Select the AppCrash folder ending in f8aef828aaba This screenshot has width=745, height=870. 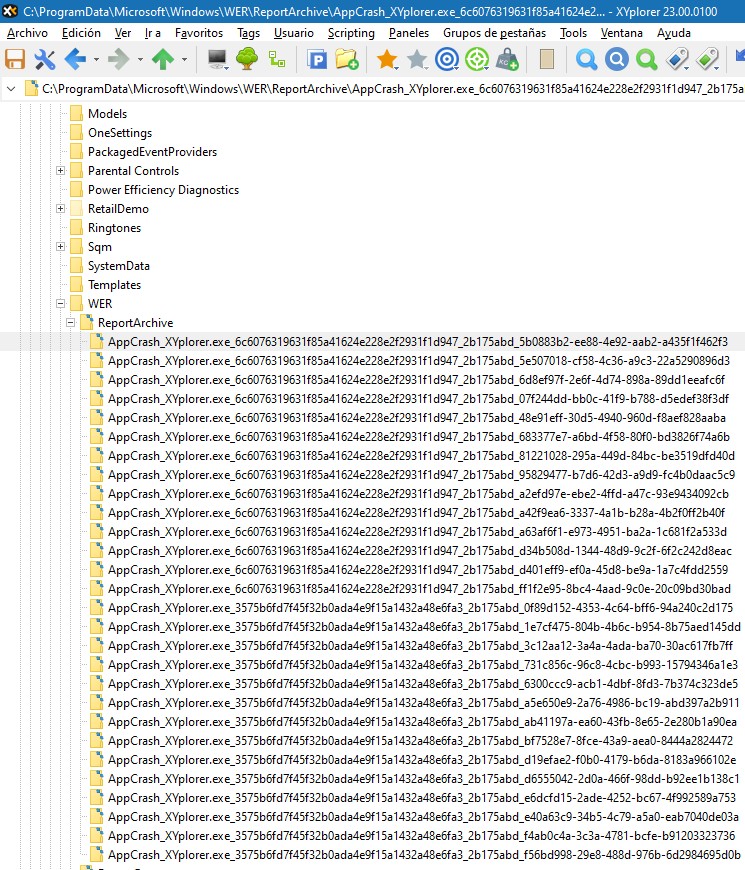click(417, 418)
